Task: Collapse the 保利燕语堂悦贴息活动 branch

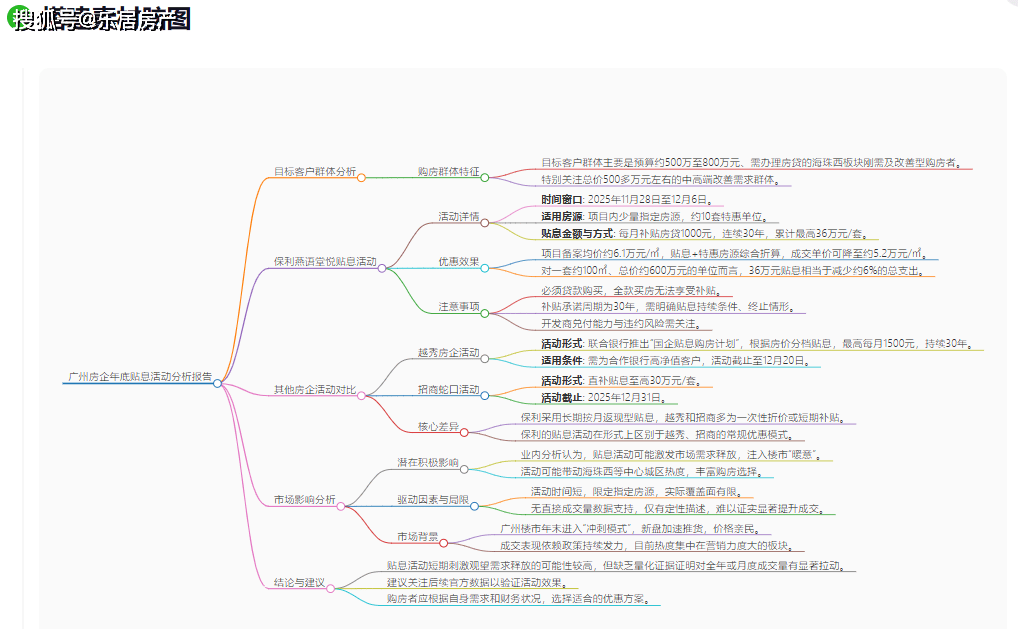Action: pos(382,268)
